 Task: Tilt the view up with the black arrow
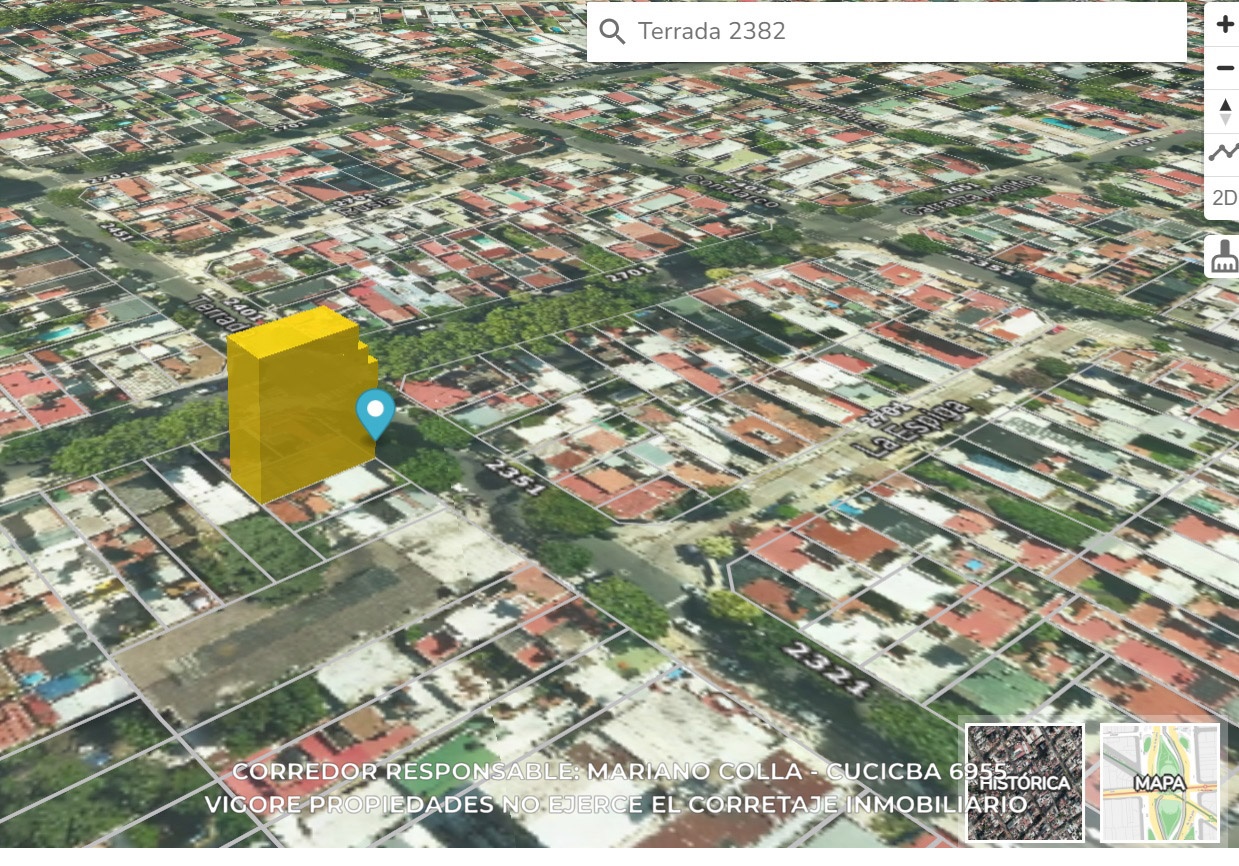tap(1222, 105)
